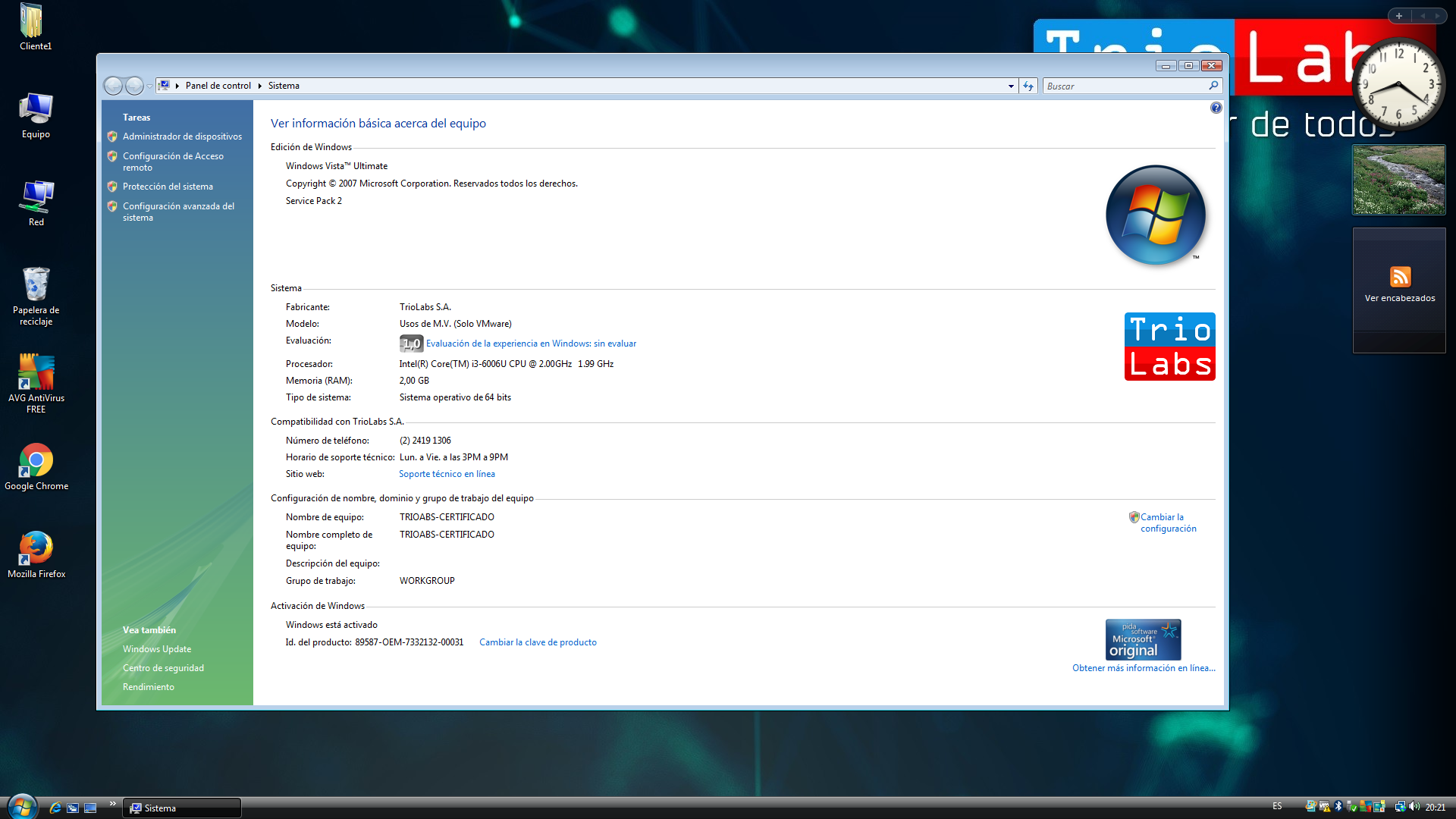Open the Equipo desktop icon
Screen dimensions: 1456x819
(36, 115)
